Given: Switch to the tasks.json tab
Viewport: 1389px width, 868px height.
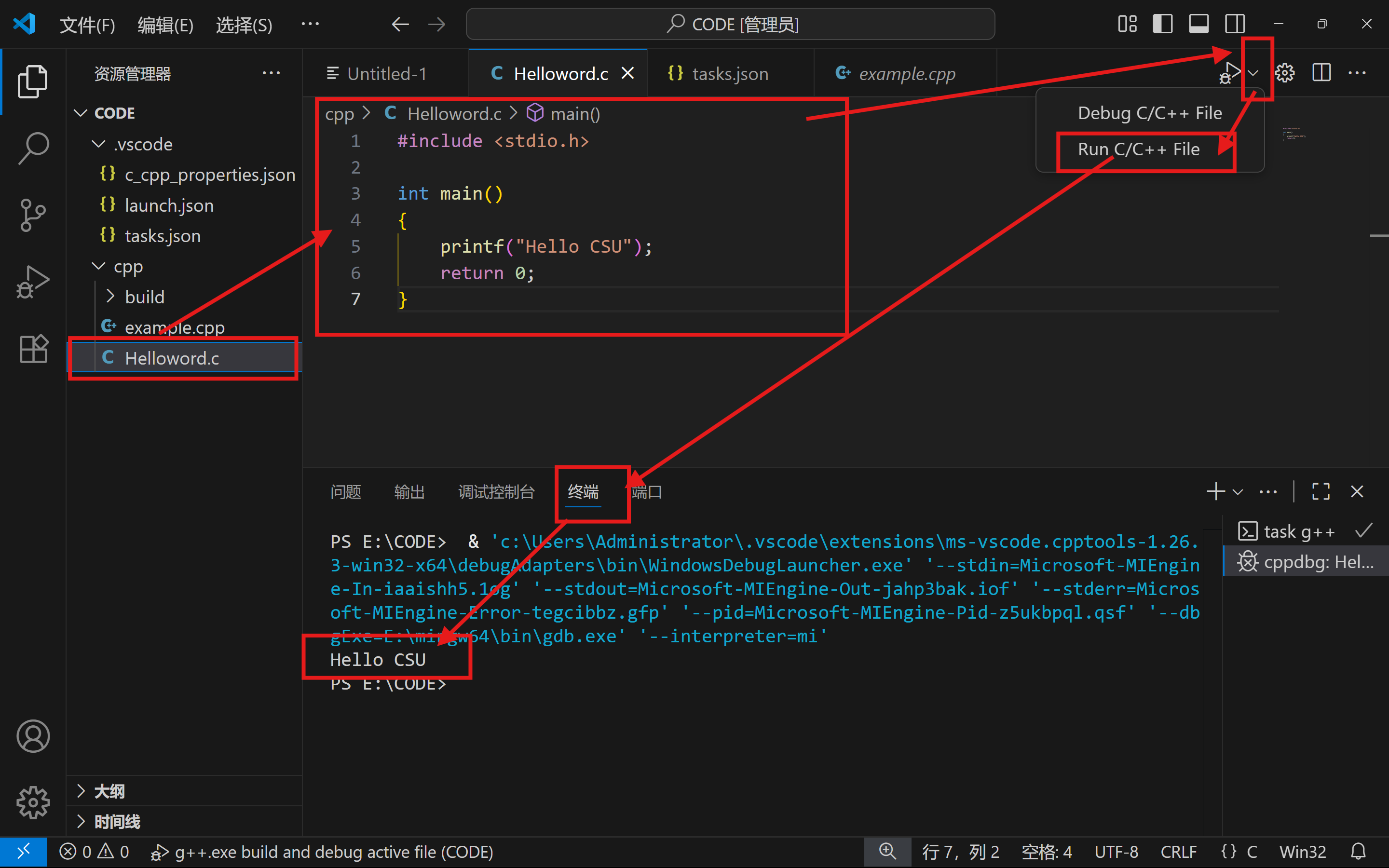Looking at the screenshot, I should click(729, 73).
